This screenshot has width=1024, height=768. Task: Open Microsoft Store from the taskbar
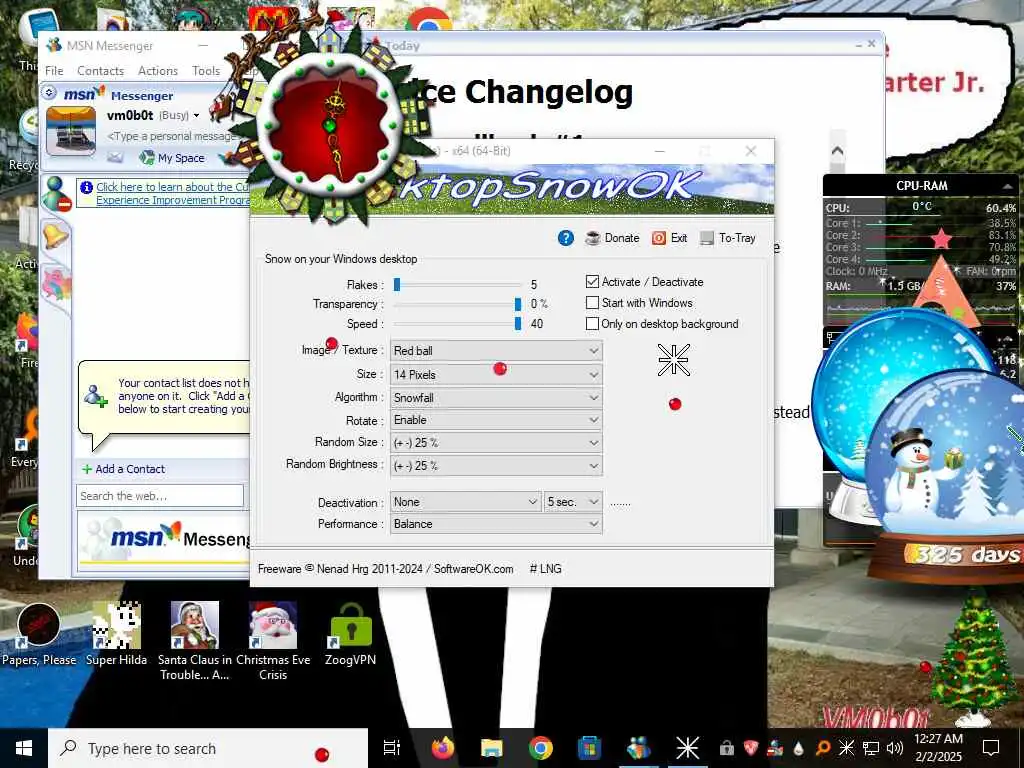[x=589, y=748]
